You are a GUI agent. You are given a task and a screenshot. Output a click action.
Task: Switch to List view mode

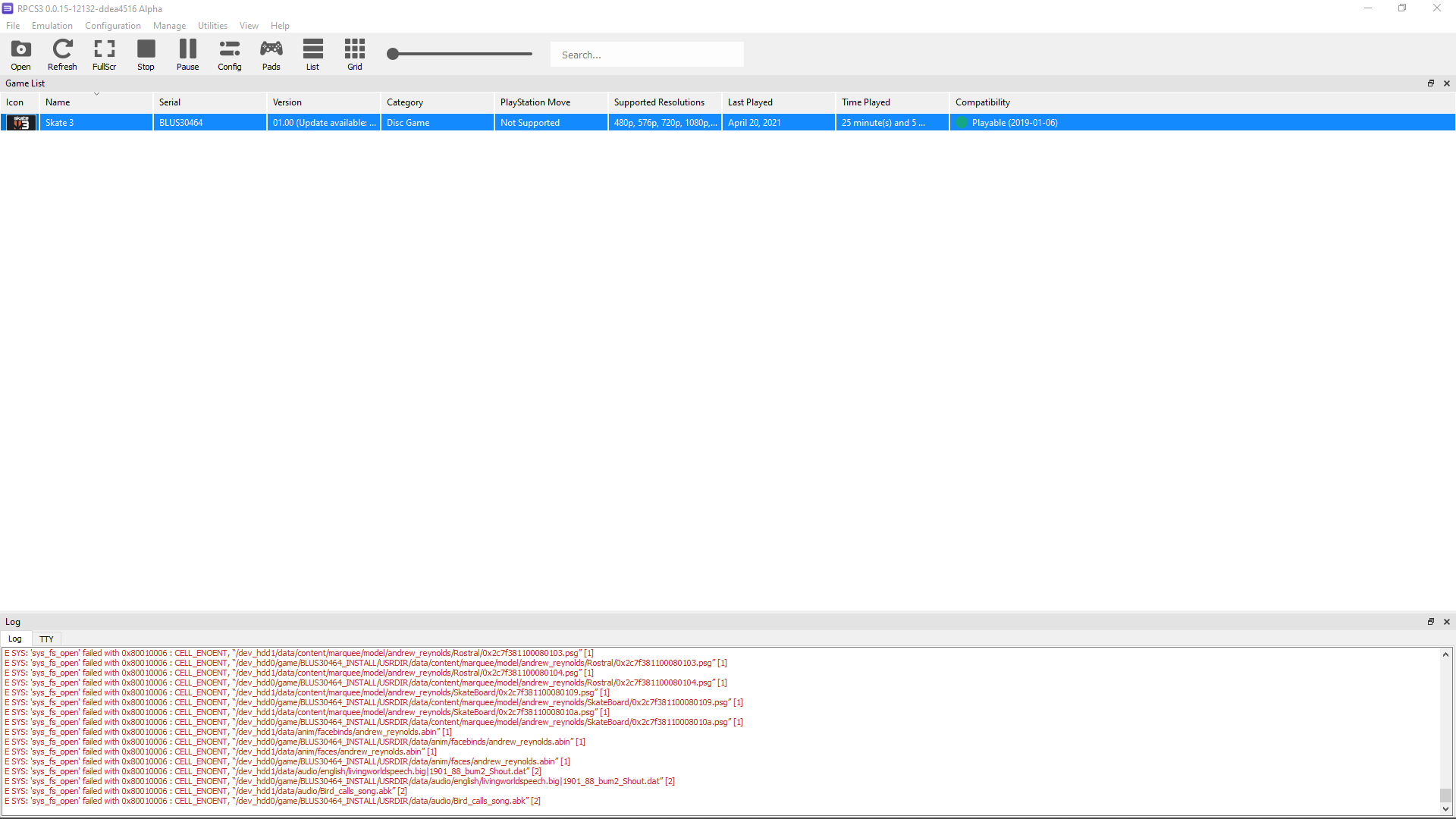click(312, 54)
